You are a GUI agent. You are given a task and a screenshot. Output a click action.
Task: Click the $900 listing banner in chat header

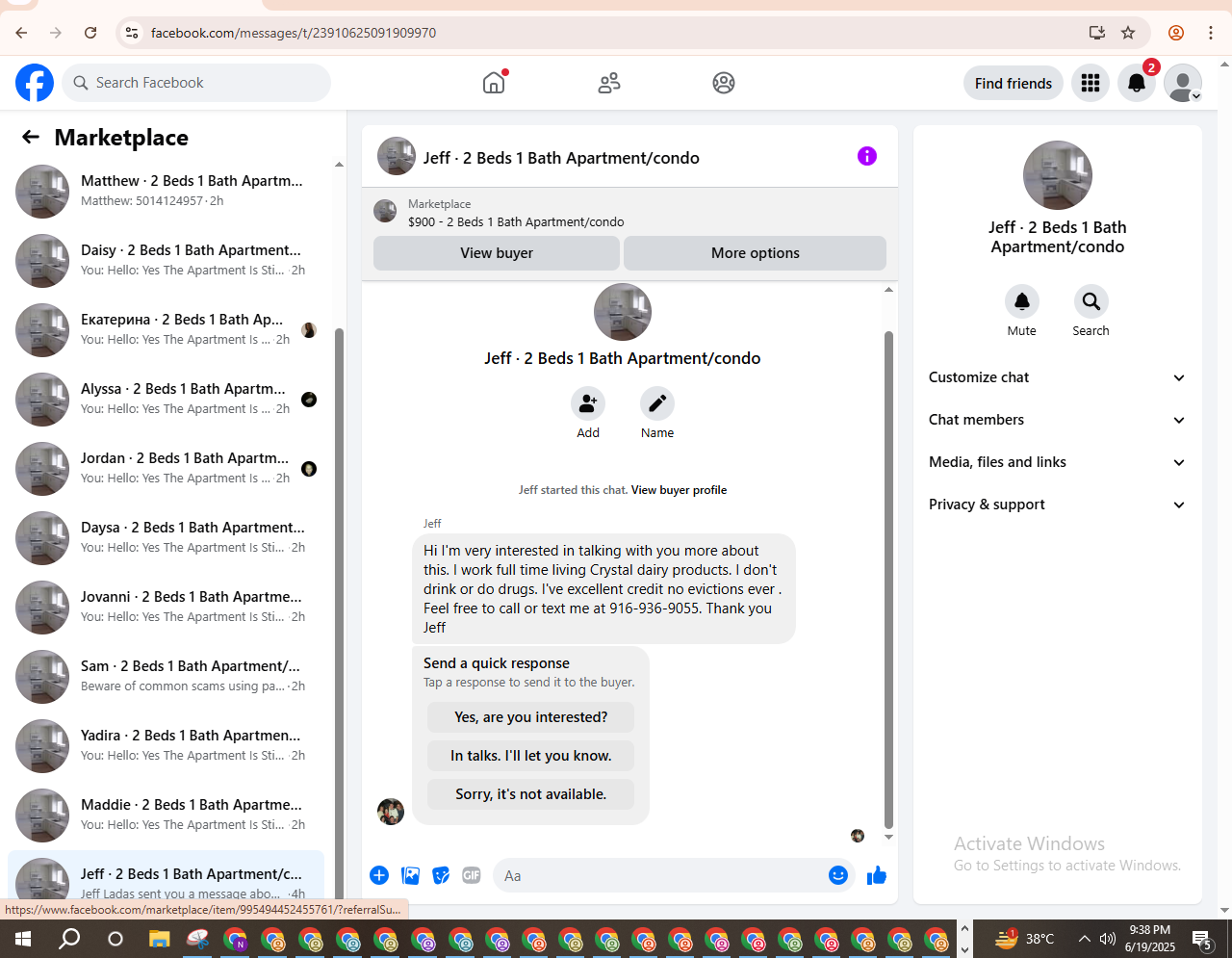[629, 213]
